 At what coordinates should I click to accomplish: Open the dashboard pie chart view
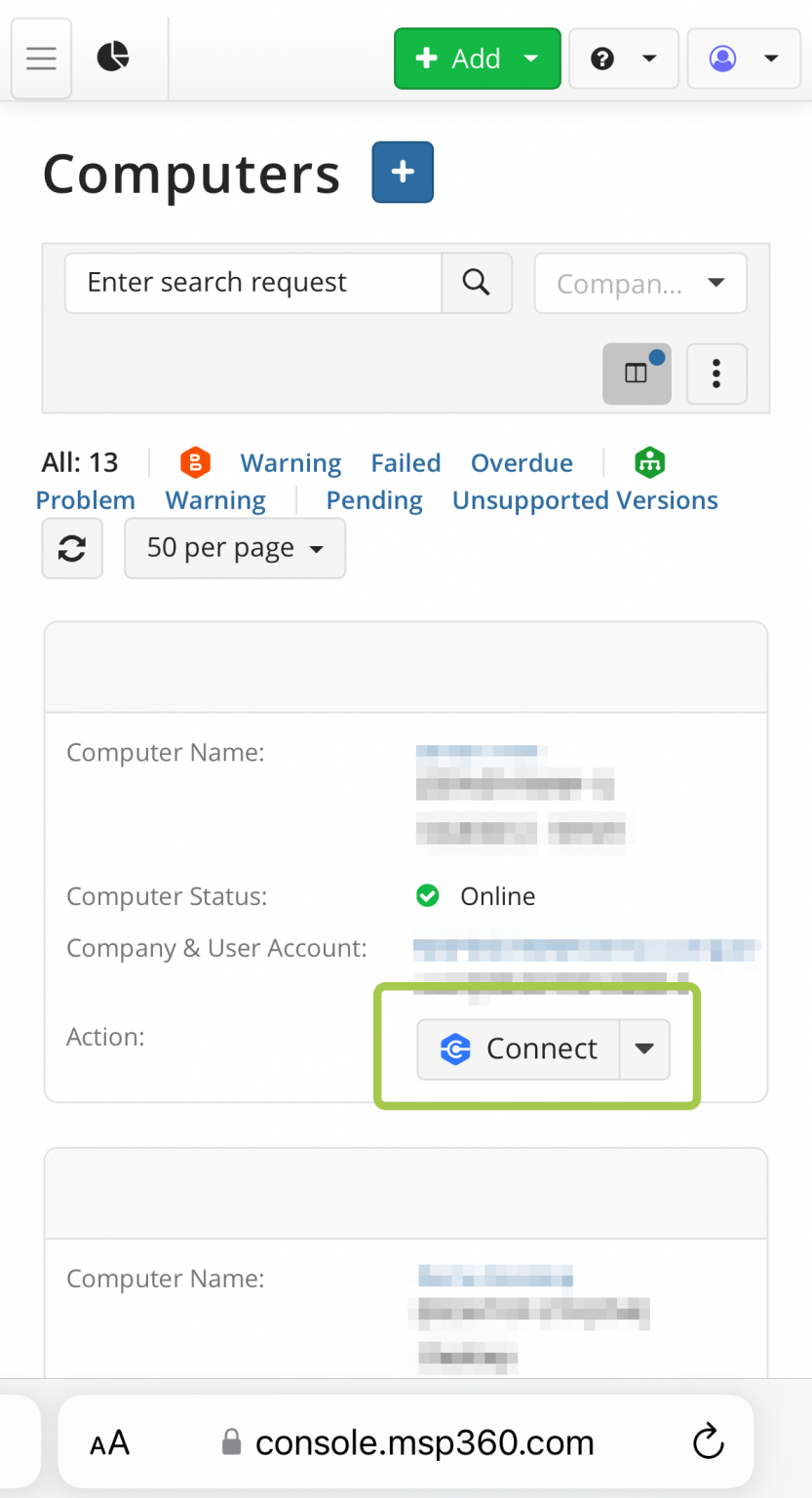point(113,58)
